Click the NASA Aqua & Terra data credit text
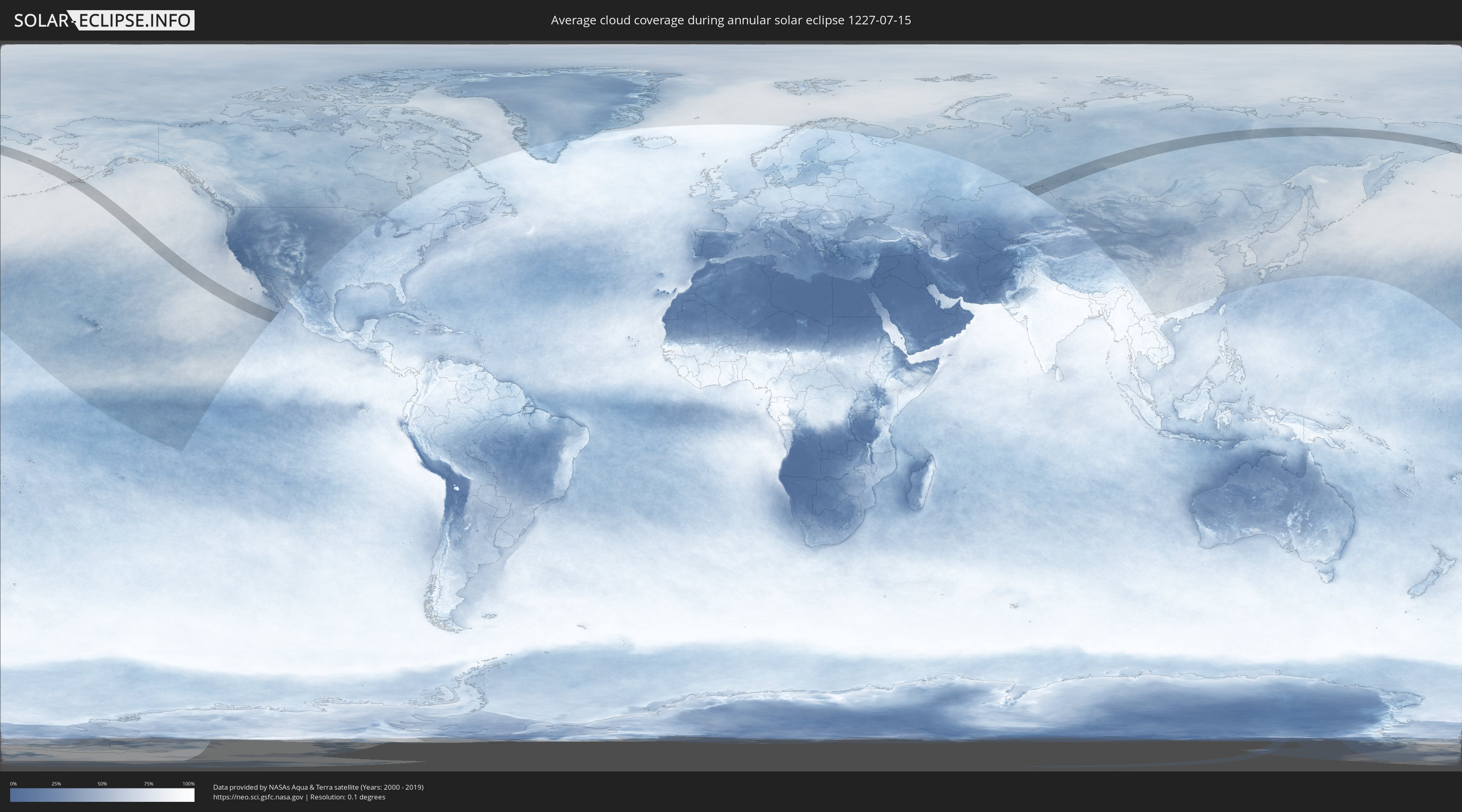 [318, 787]
